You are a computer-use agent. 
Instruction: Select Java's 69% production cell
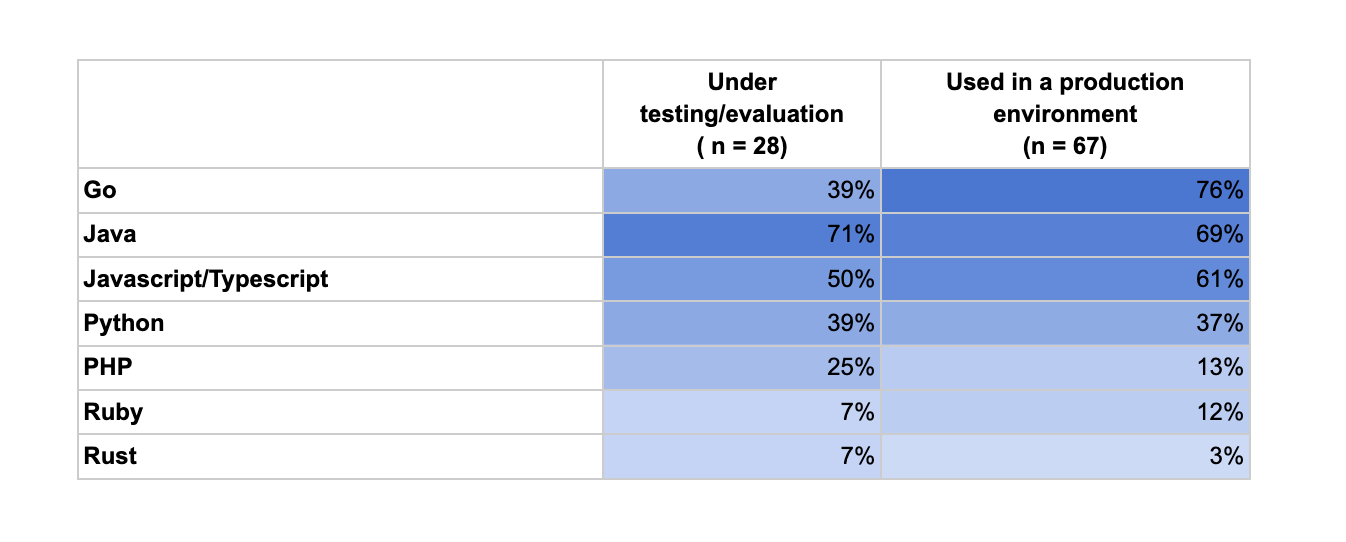[x=1065, y=235]
